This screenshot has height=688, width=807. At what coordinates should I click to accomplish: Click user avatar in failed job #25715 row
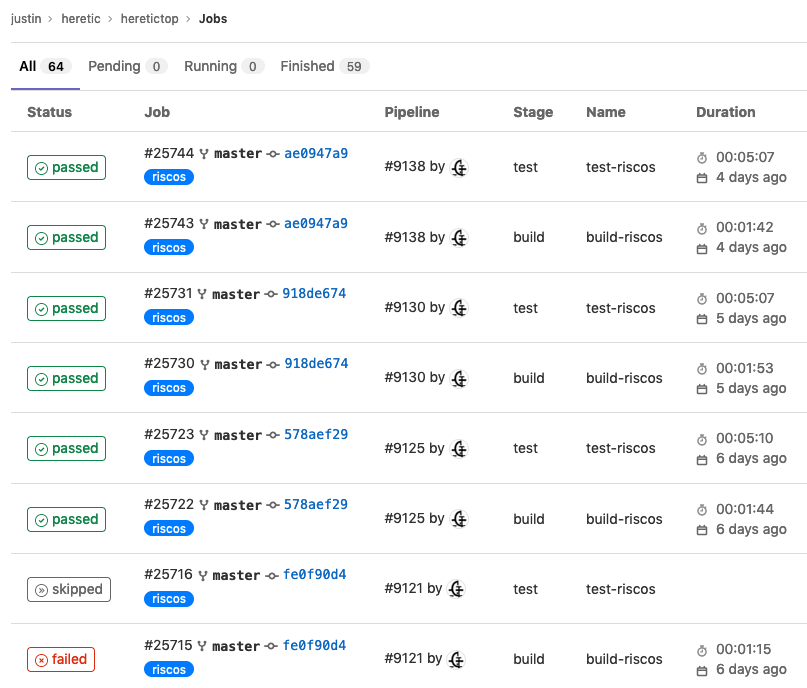point(456,659)
